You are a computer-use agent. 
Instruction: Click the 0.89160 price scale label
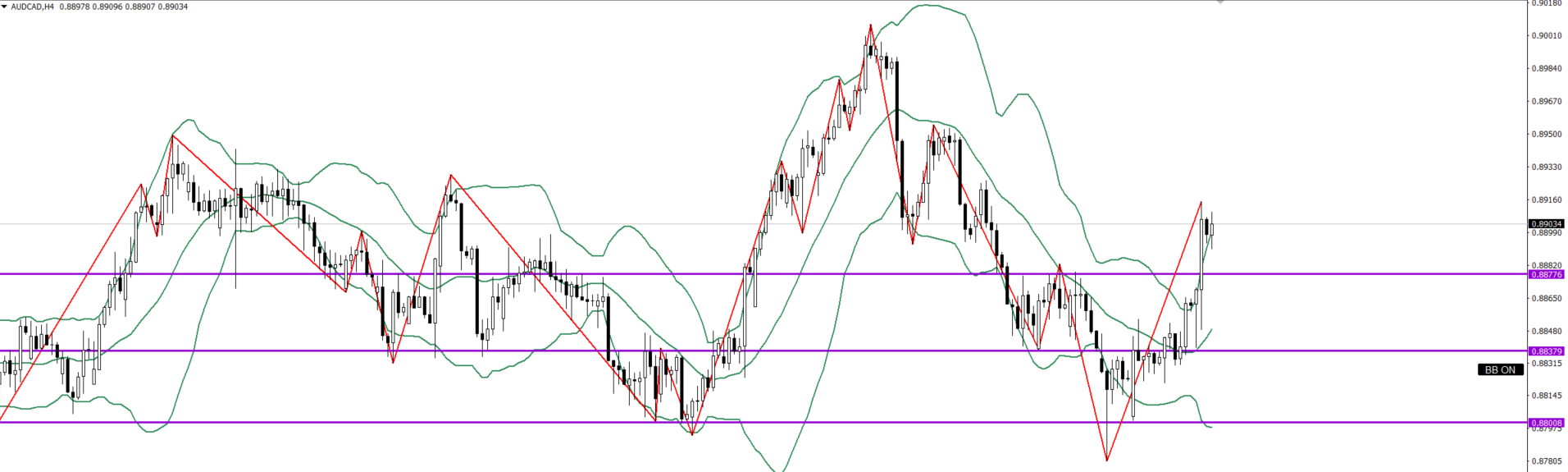1546,200
